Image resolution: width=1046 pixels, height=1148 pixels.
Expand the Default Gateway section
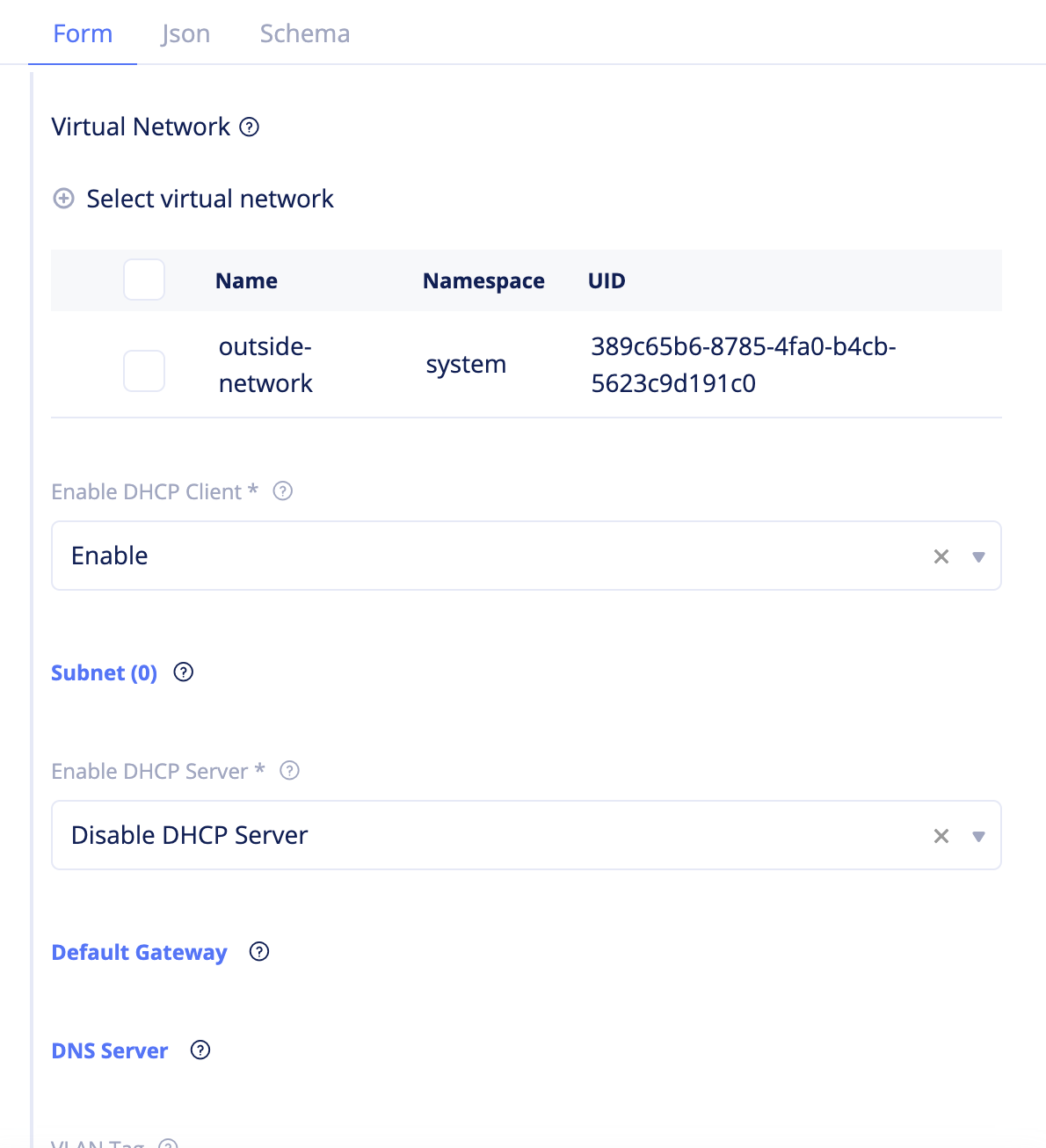click(139, 951)
